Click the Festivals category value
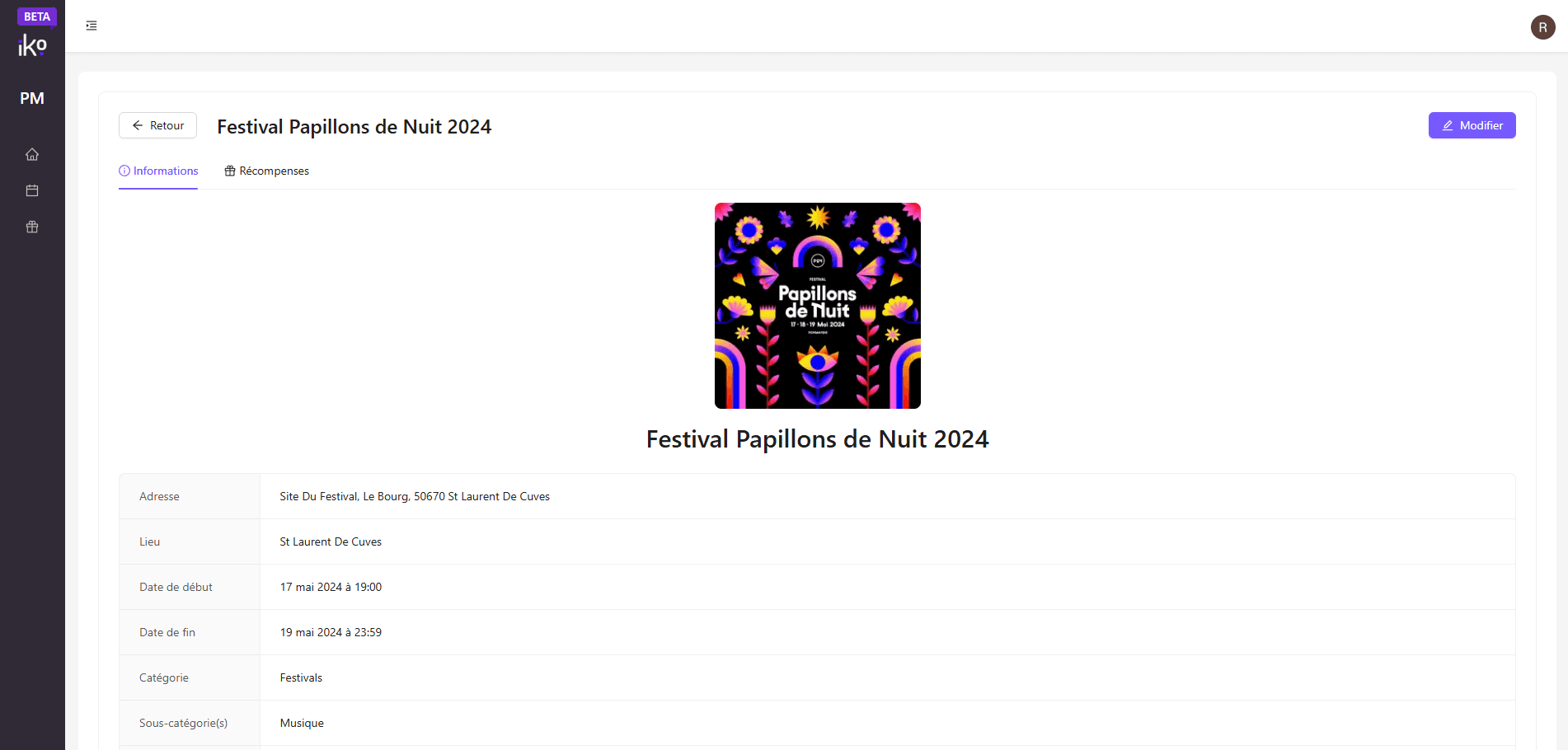Viewport: 1568px width, 750px height. (301, 677)
